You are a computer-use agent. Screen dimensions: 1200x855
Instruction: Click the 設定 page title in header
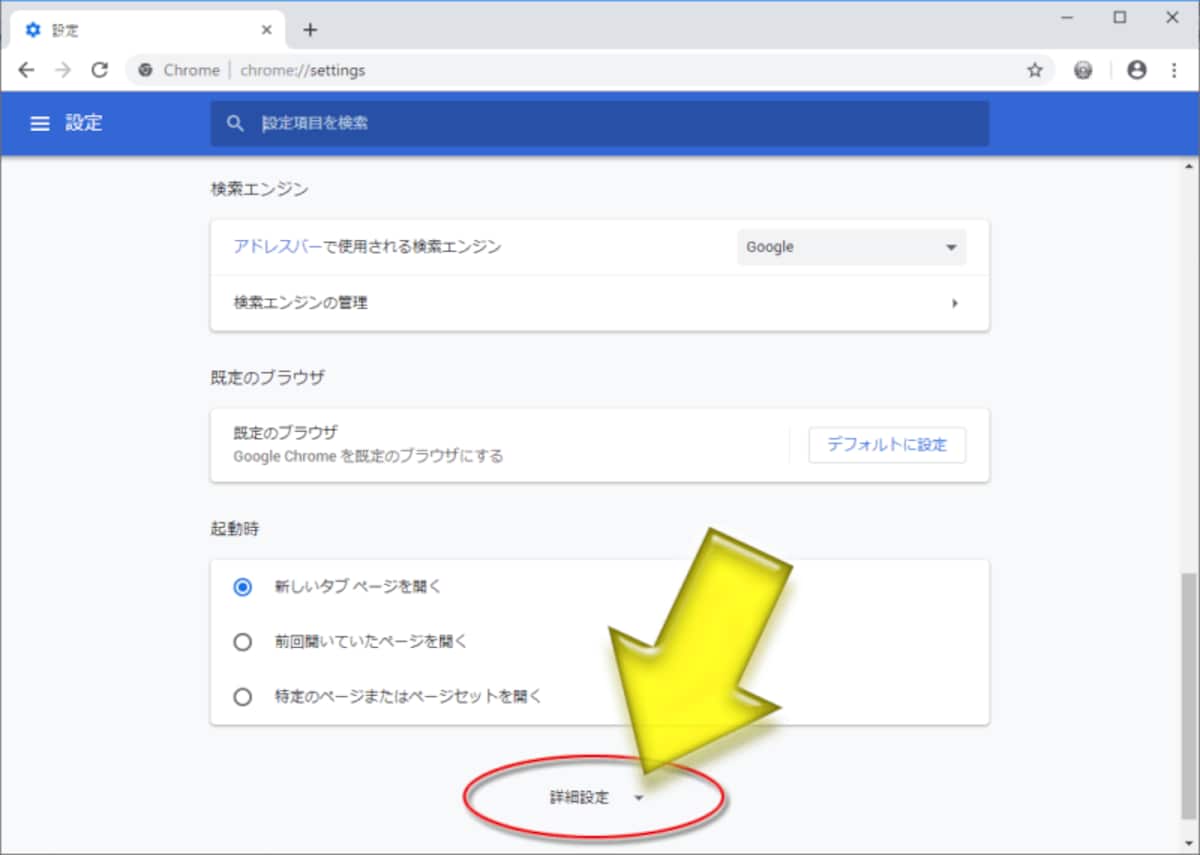click(x=84, y=123)
